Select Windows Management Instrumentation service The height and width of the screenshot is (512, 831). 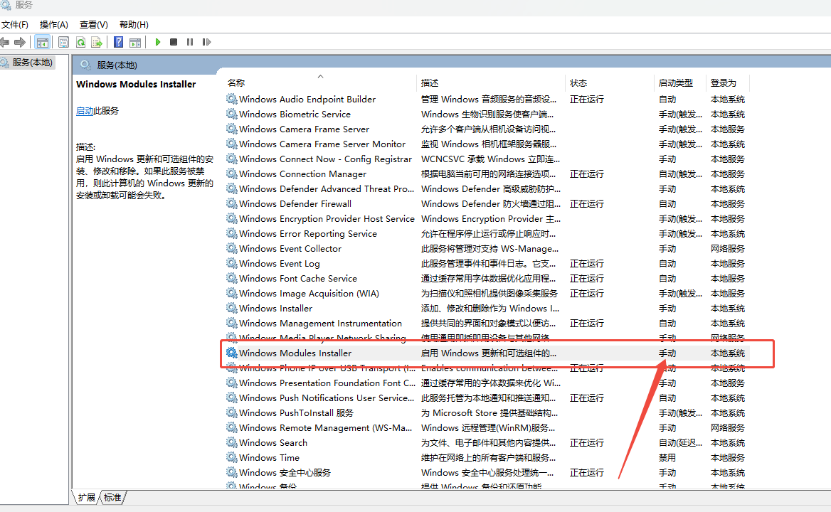click(321, 323)
